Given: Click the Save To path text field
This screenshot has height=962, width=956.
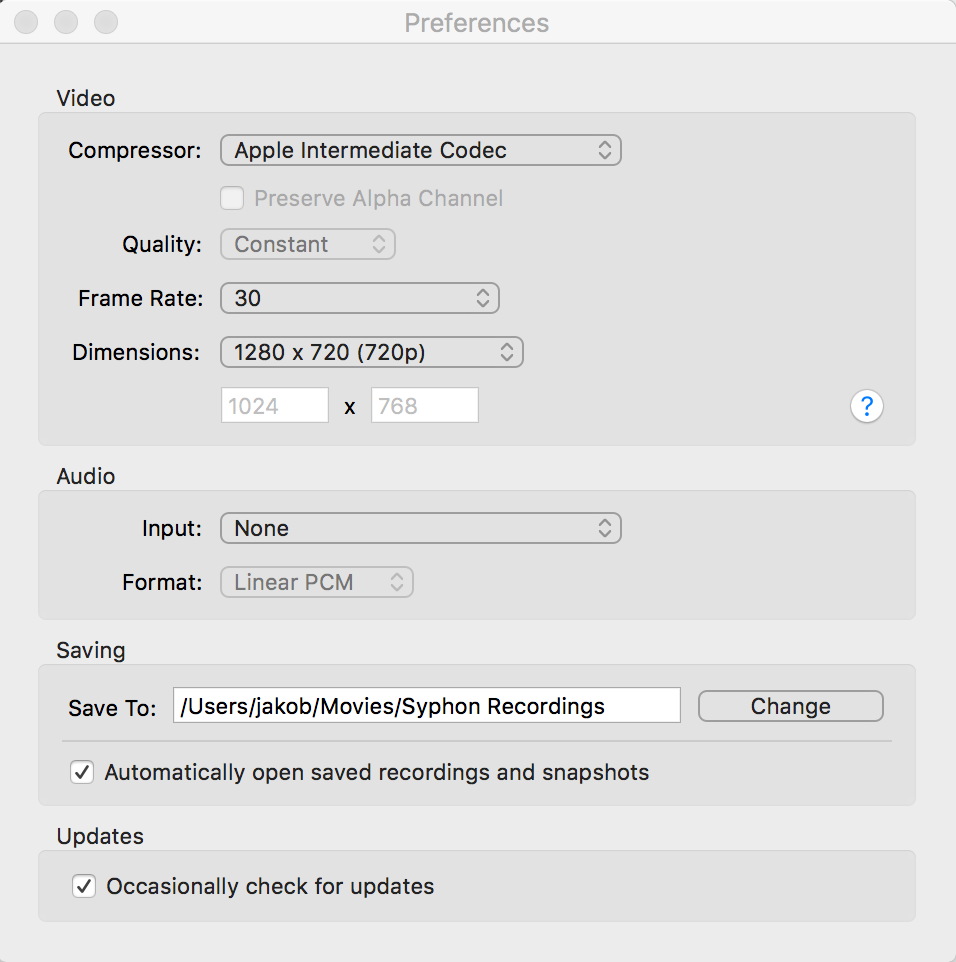Looking at the screenshot, I should tap(426, 706).
